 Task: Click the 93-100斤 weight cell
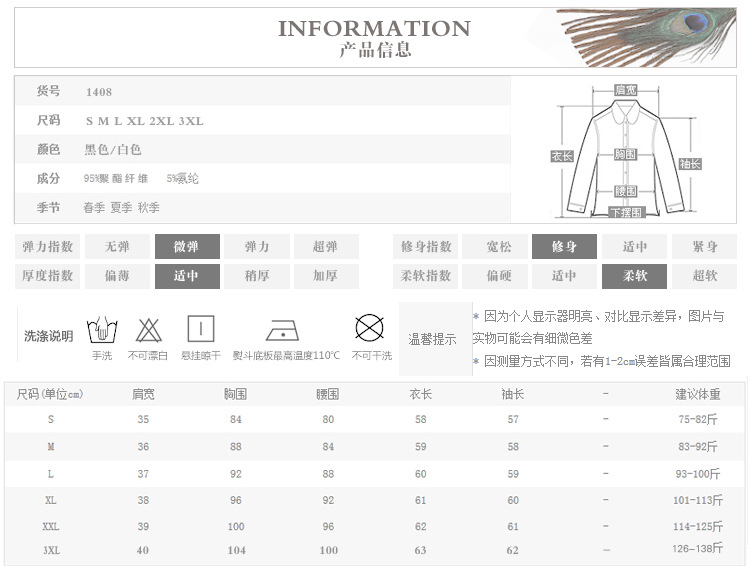[698, 474]
